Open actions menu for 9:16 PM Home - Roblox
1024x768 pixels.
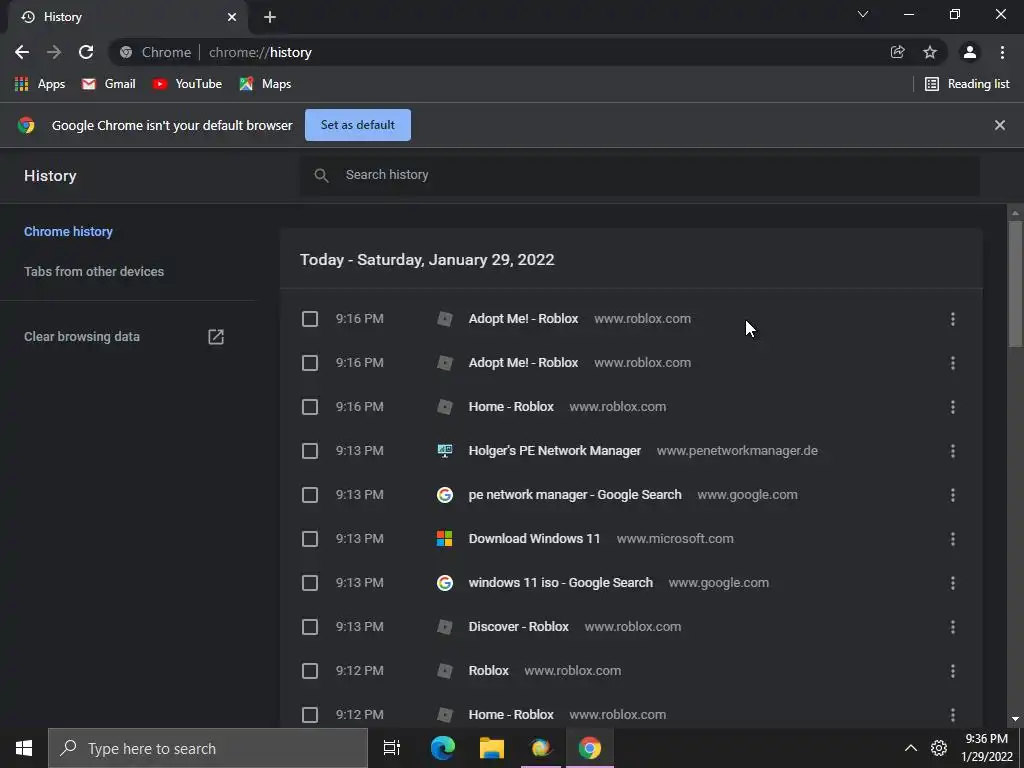(953, 407)
